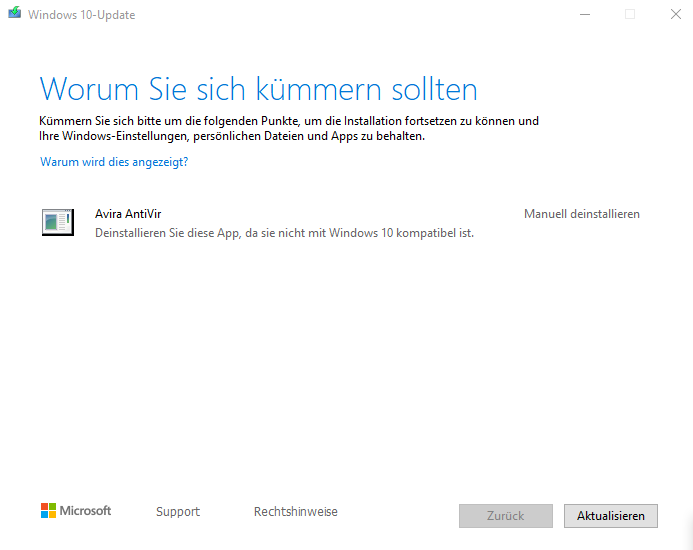This screenshot has height=550, width=693.
Task: Minimize the Windows 10-Update window
Action: (585, 14)
